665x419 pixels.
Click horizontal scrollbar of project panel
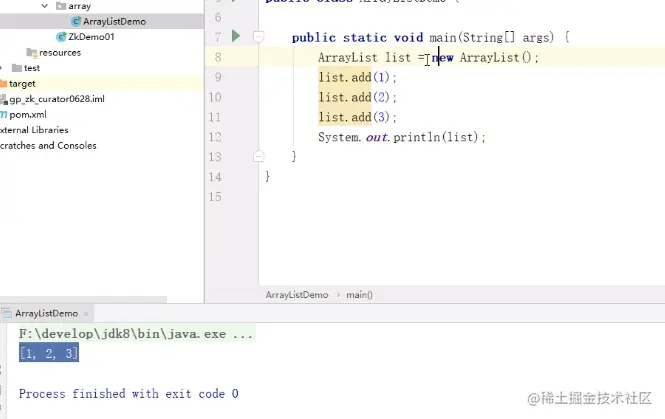pyautogui.click(x=84, y=299)
